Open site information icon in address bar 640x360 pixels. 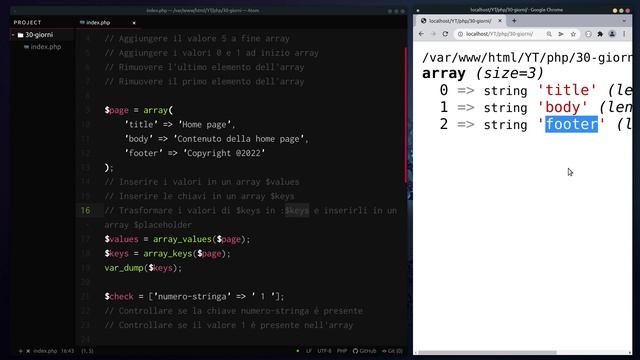tap(460, 34)
